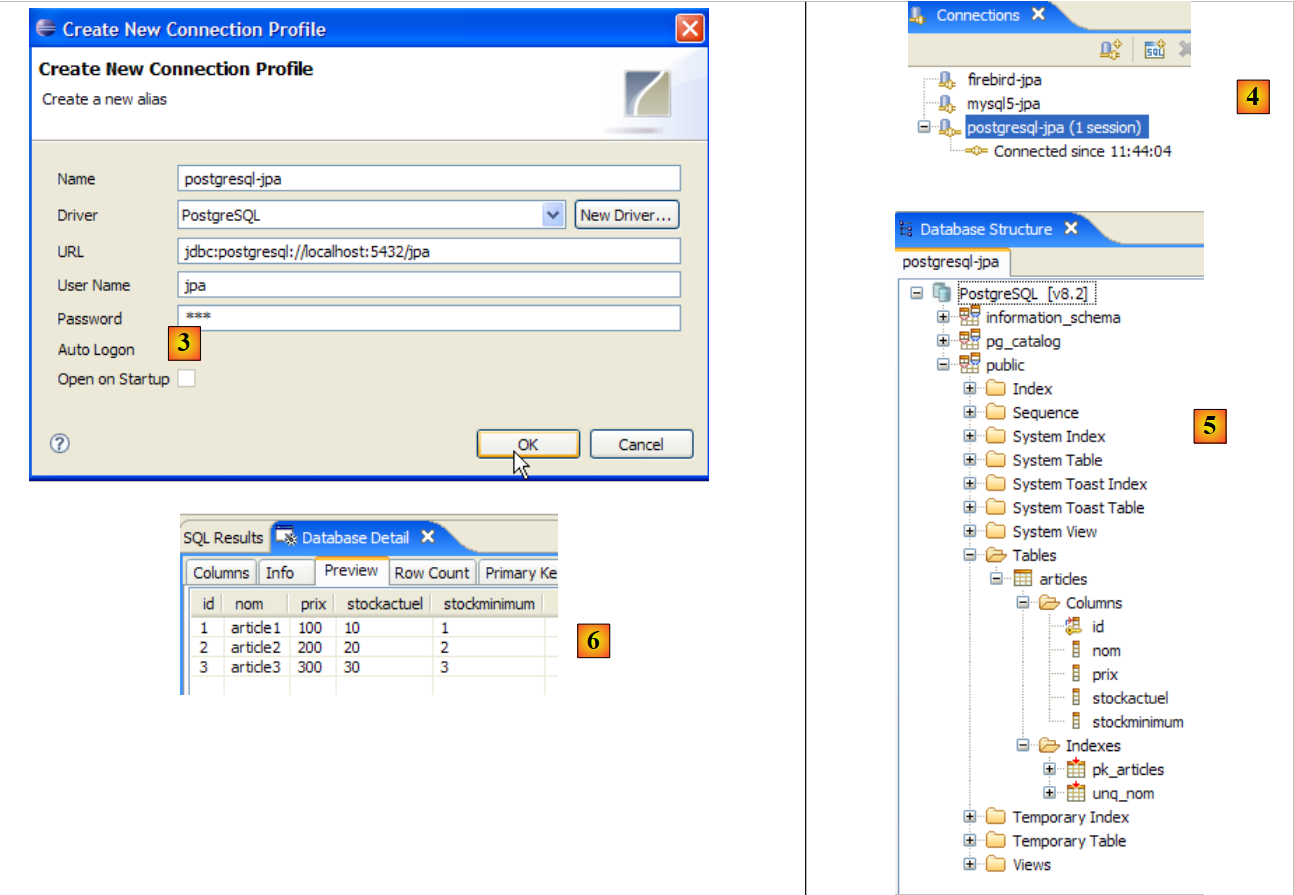The width and height of the screenshot is (1294, 895).
Task: Click the new connection profile toolbar icon
Action: pyautogui.click(x=1110, y=49)
